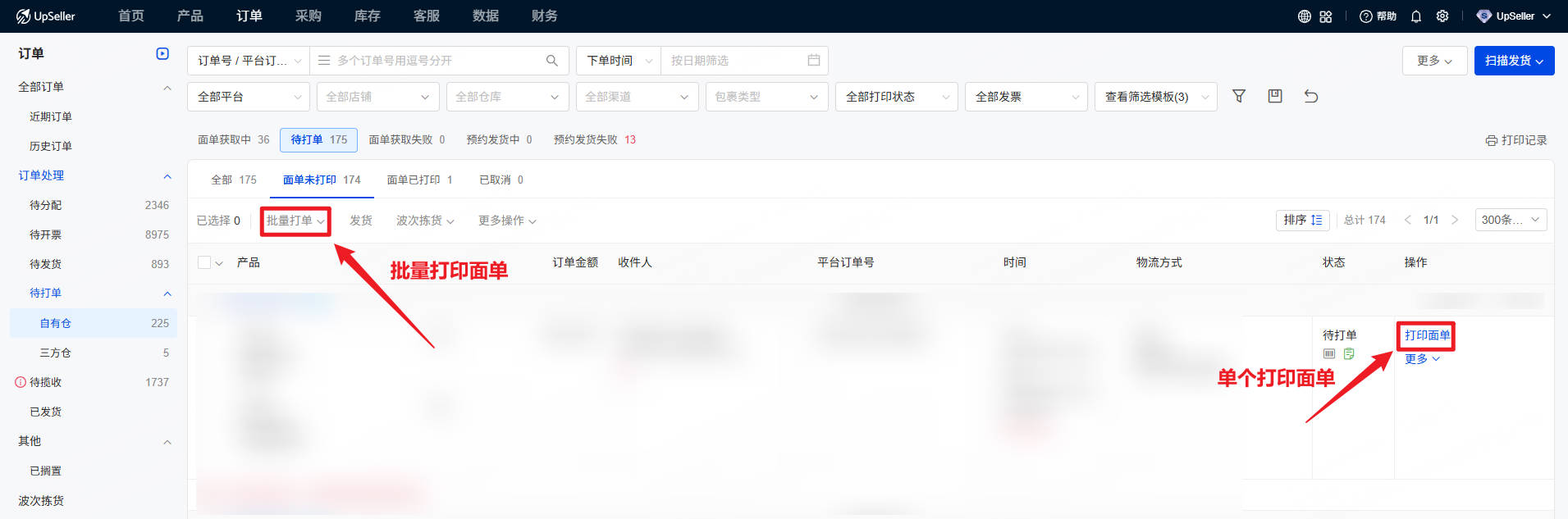Click the 扫描发货 button

[x=1513, y=61]
